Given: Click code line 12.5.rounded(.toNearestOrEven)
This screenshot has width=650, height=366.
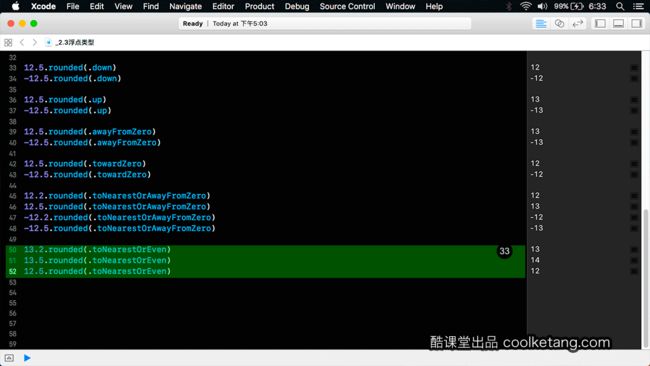Looking at the screenshot, I should [97, 271].
